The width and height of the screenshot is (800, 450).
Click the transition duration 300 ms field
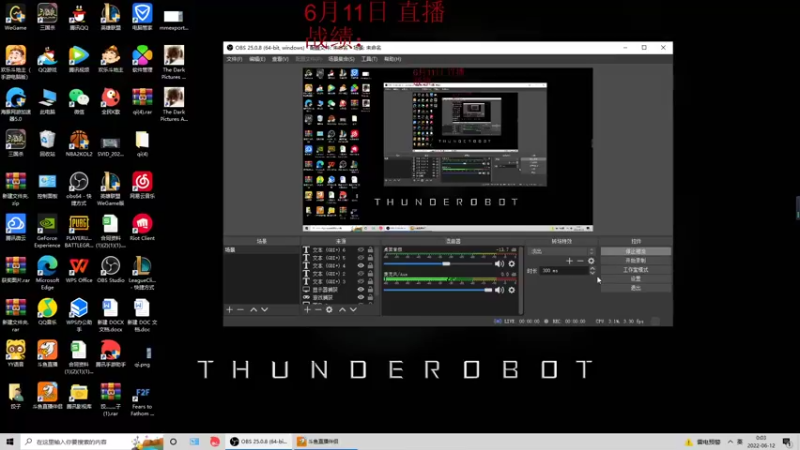point(564,271)
